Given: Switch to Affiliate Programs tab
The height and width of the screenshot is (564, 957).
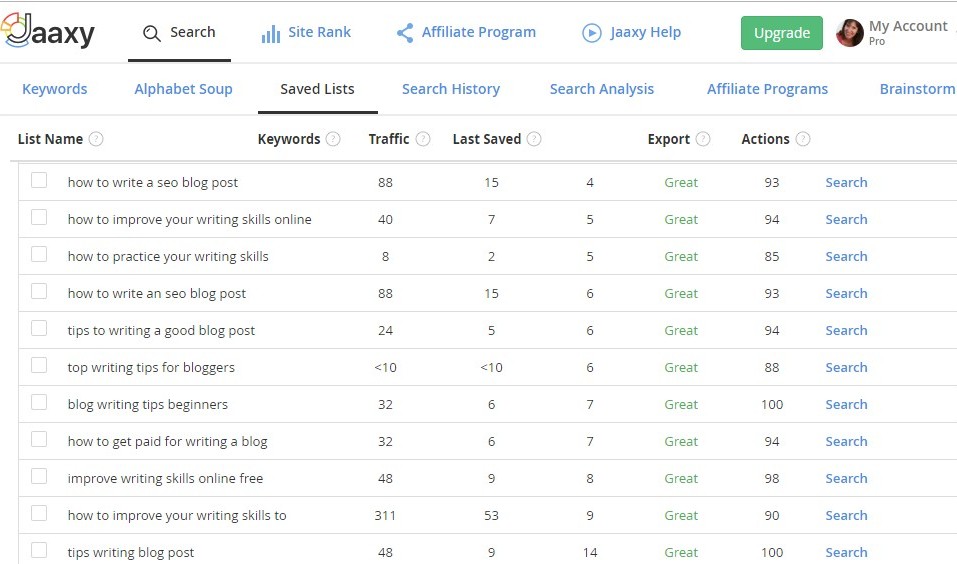Looking at the screenshot, I should pos(768,89).
